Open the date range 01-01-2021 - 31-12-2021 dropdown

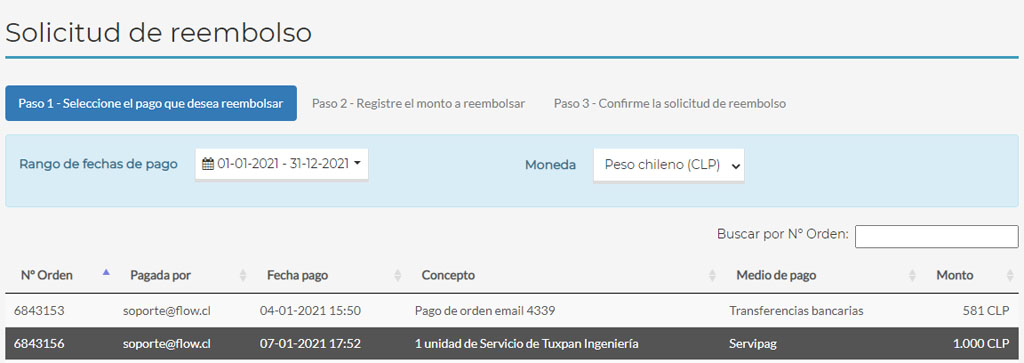click(x=281, y=164)
